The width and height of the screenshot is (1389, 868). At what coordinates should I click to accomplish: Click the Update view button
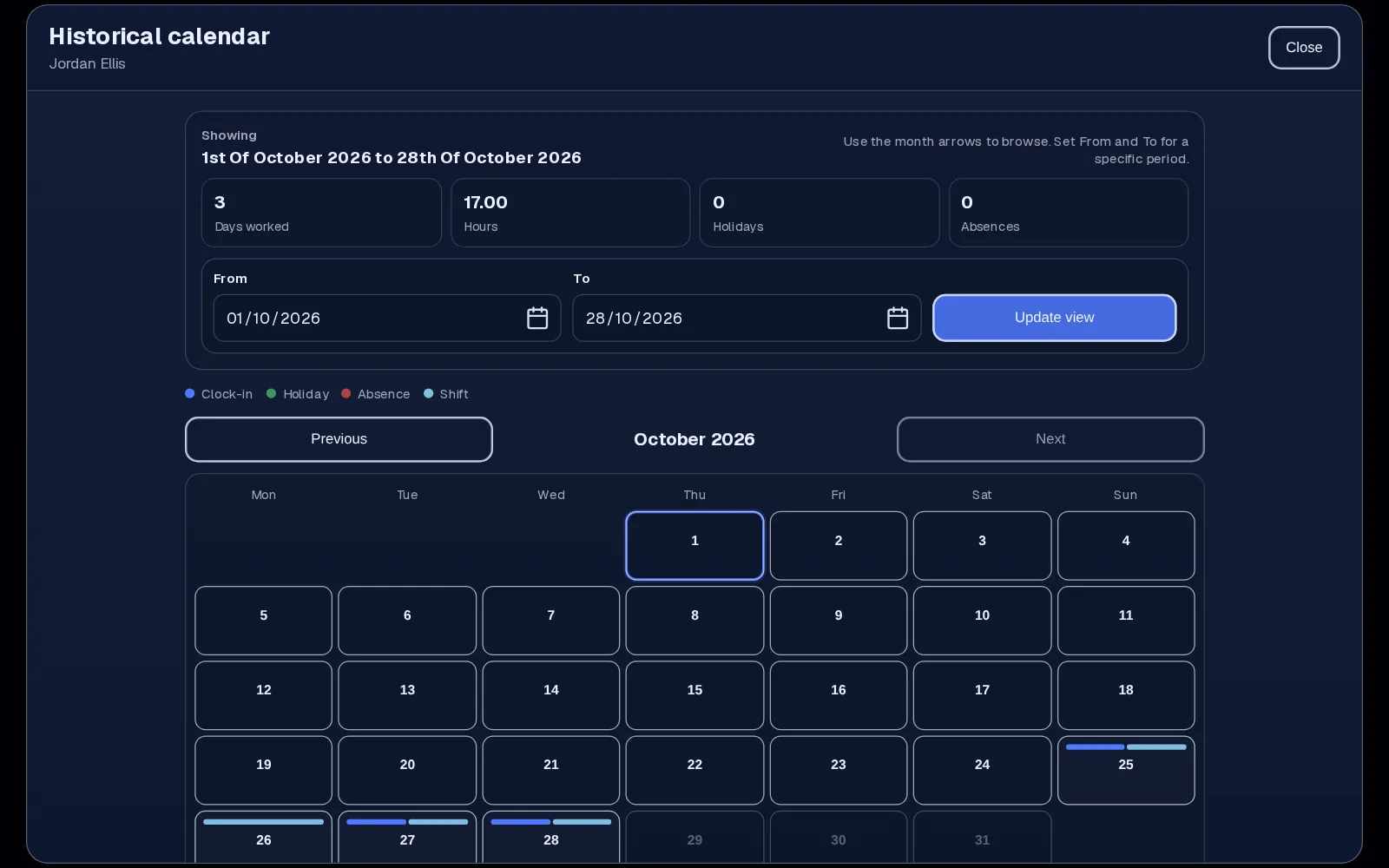click(x=1055, y=318)
